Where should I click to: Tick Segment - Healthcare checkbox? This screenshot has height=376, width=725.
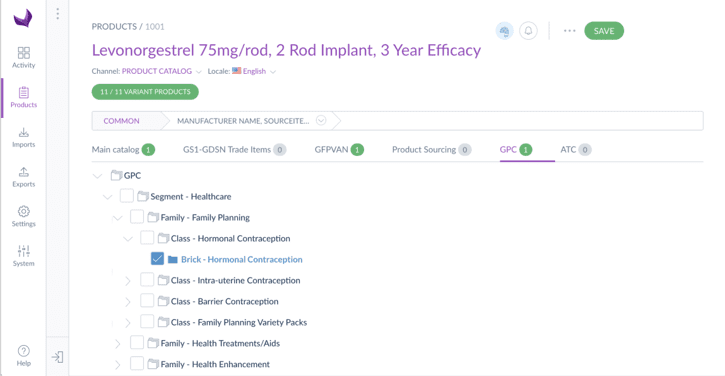[x=127, y=196]
